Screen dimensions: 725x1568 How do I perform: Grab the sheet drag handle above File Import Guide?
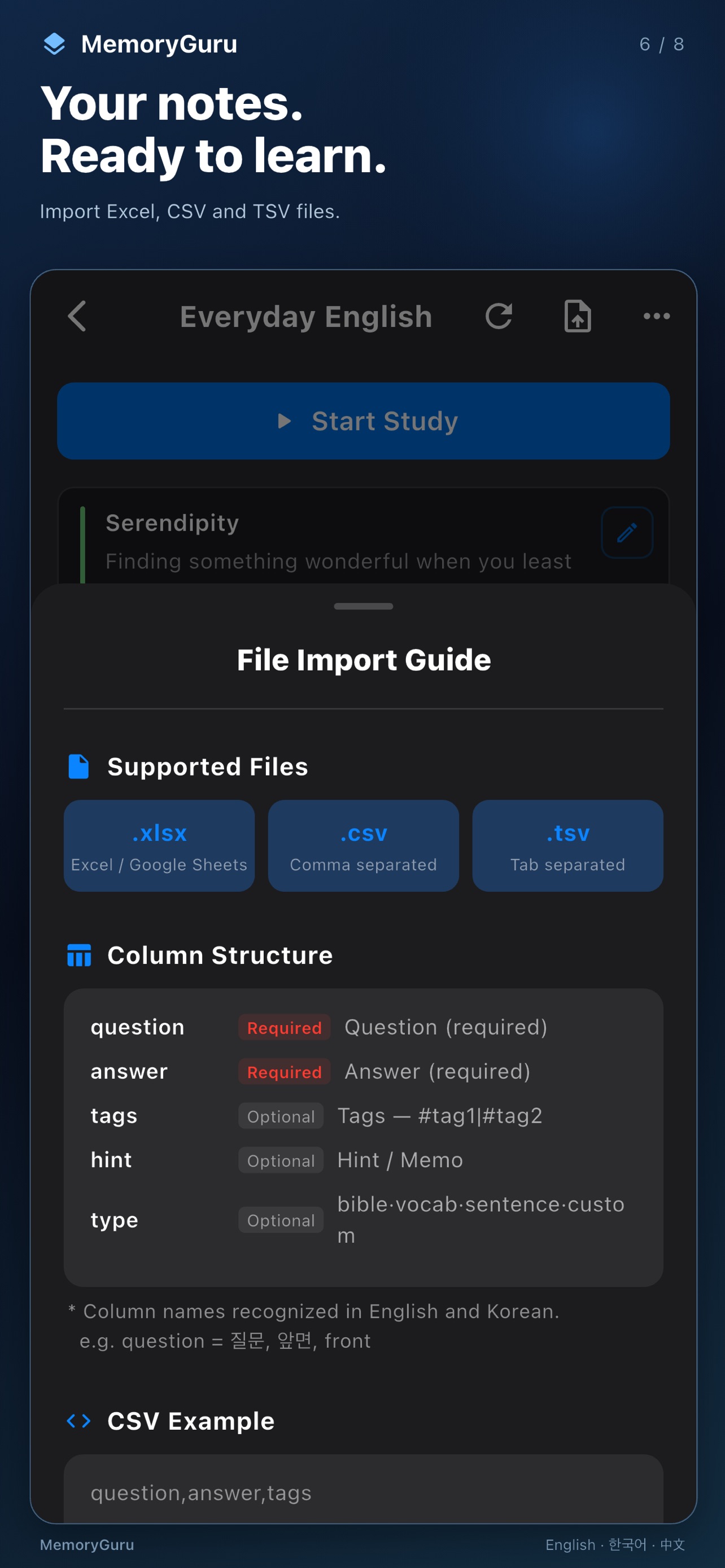coord(364,606)
